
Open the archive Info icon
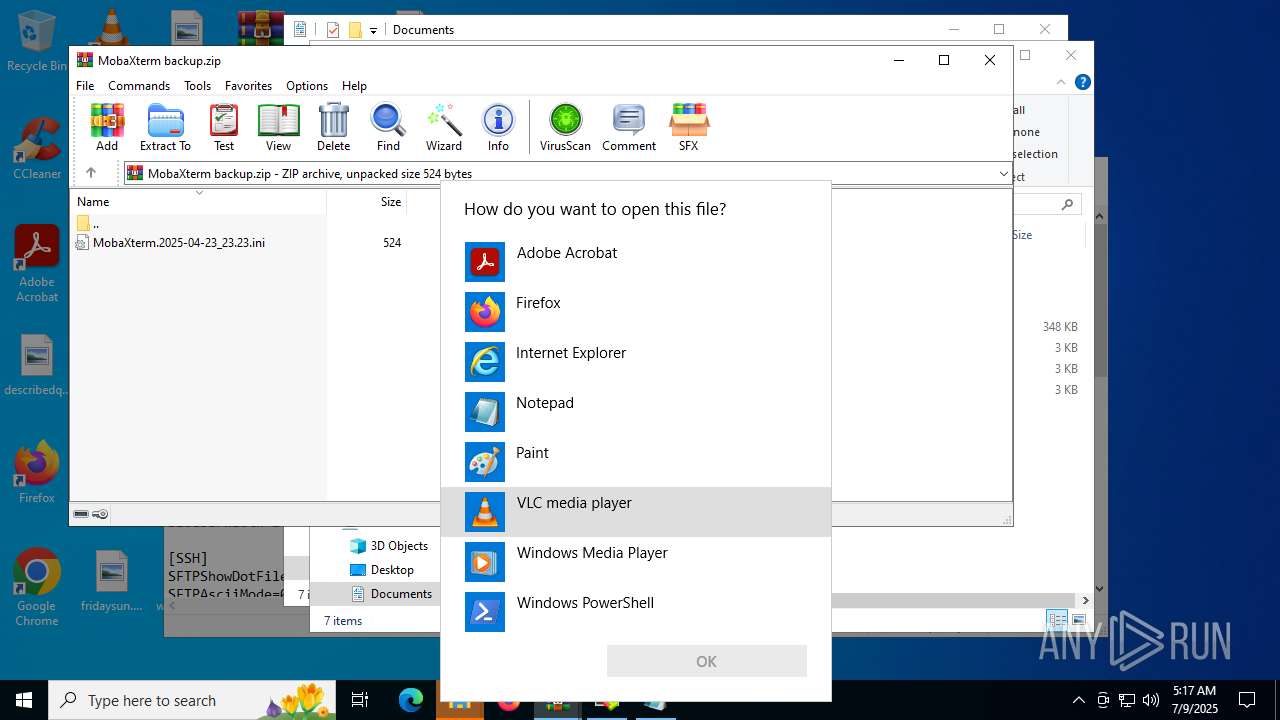(498, 127)
